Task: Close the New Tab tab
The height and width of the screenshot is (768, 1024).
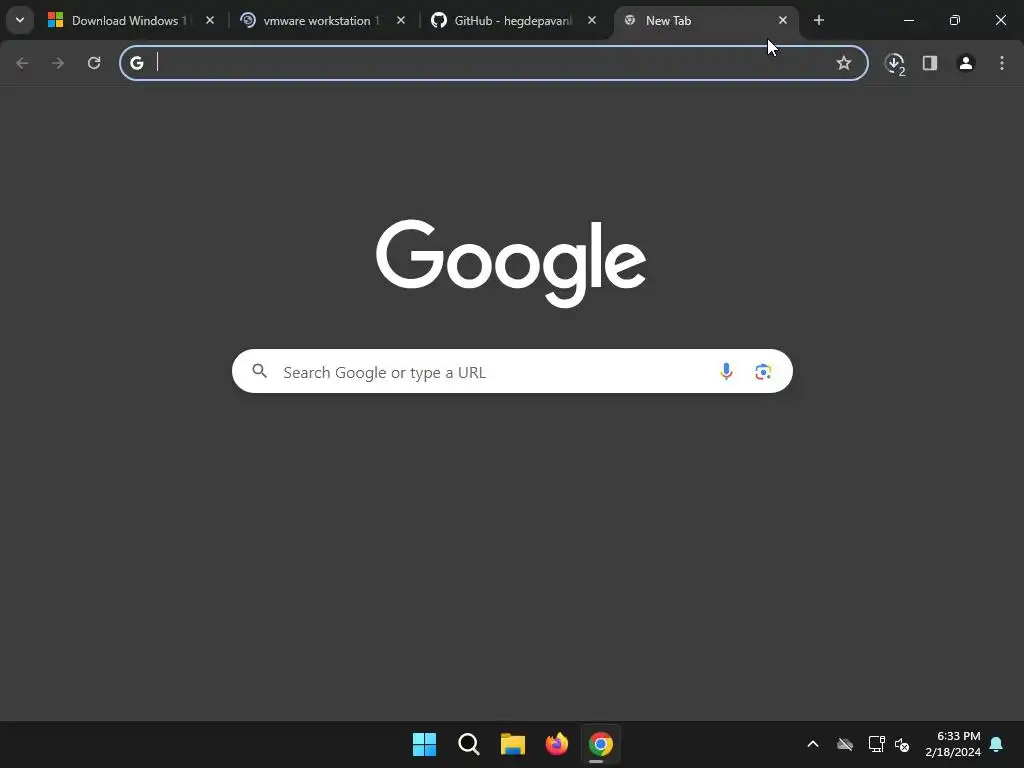Action: tap(782, 21)
